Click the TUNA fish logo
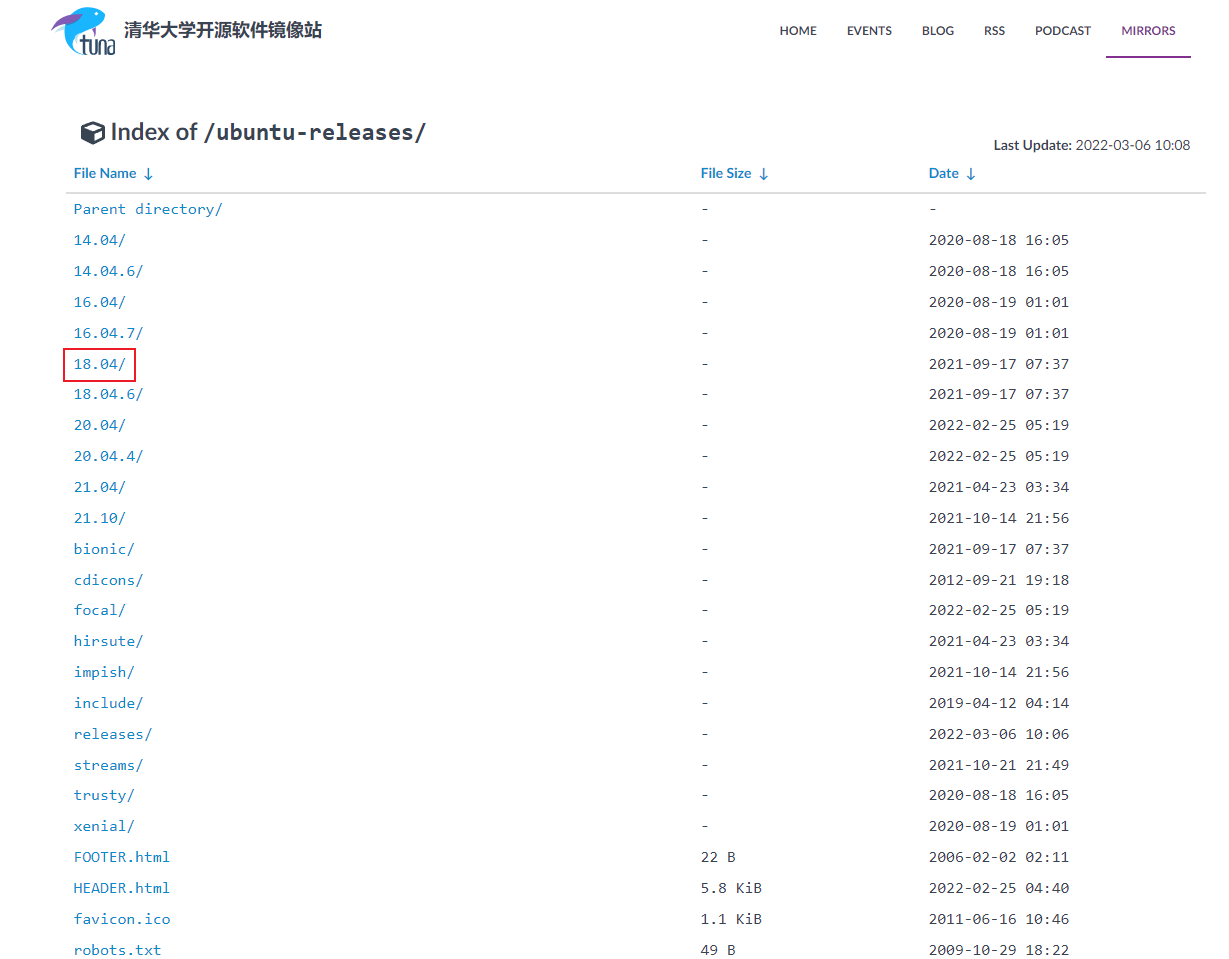This screenshot has height=959, width=1229. click(x=83, y=31)
